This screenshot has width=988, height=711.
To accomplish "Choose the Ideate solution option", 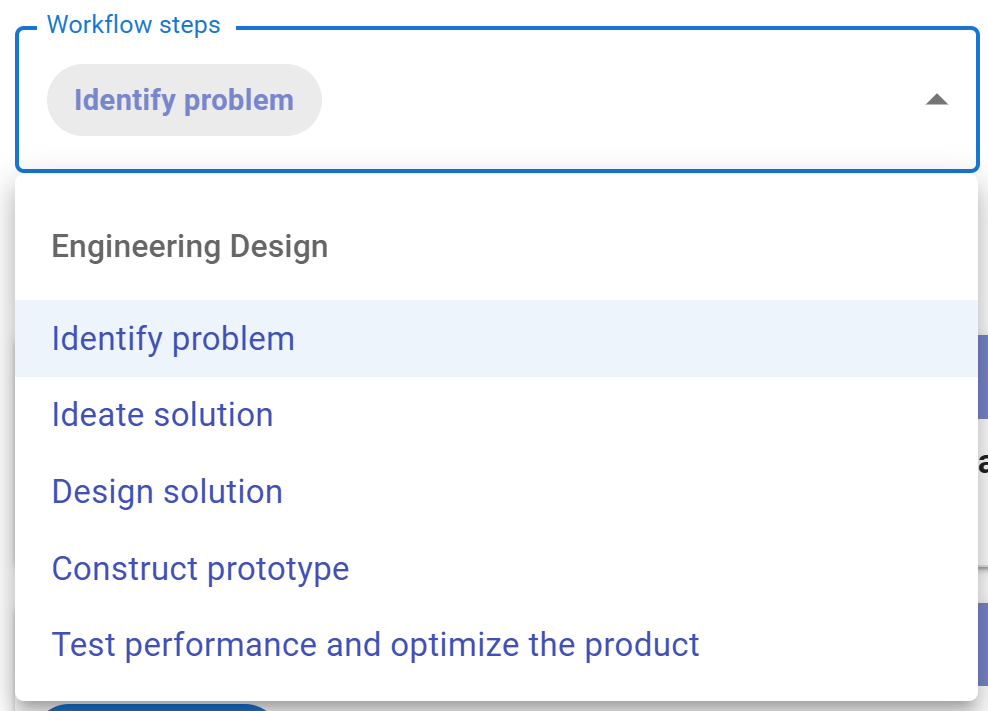I will click(x=162, y=415).
